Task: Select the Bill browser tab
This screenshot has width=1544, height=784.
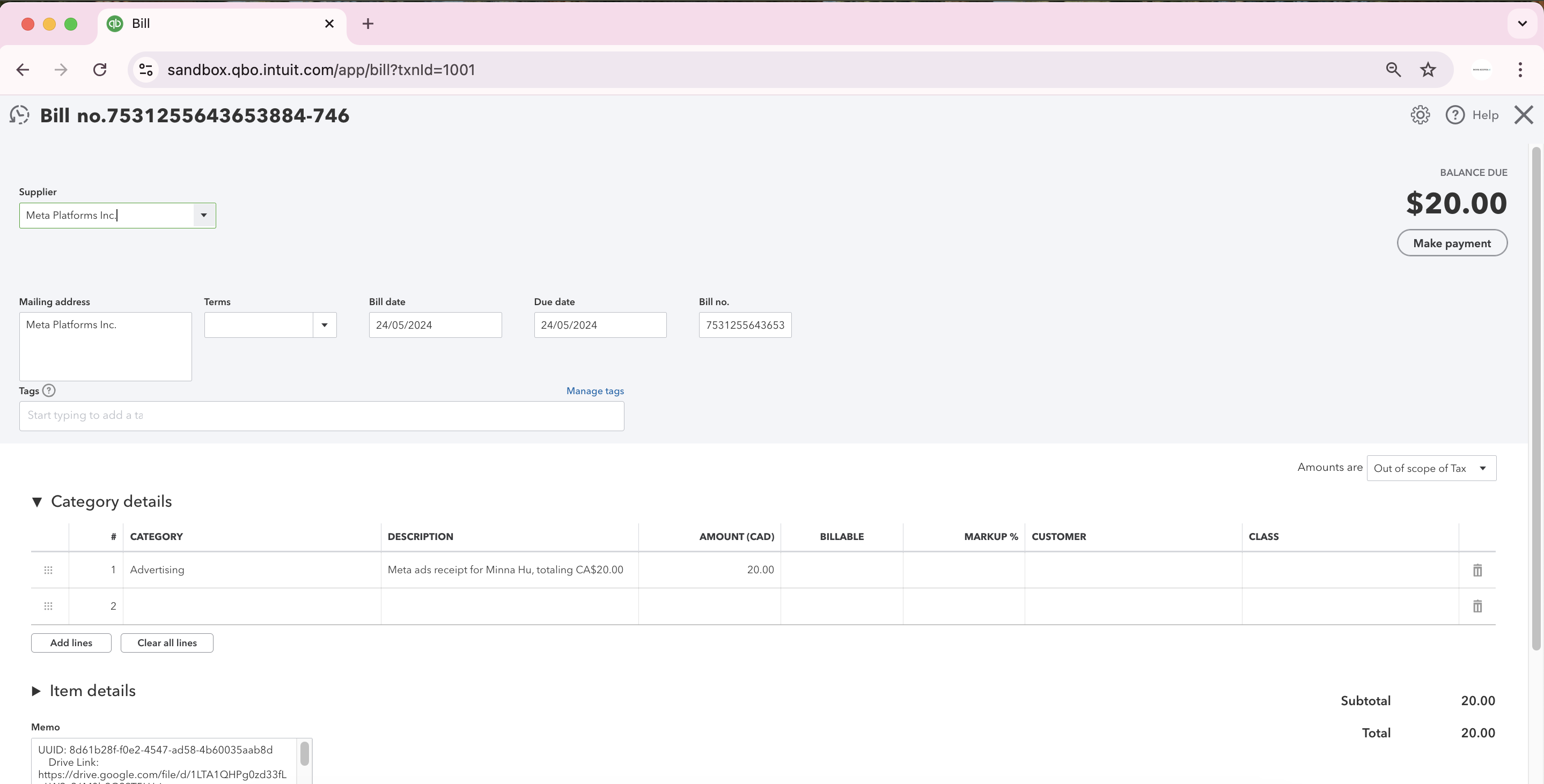Action: 221,24
